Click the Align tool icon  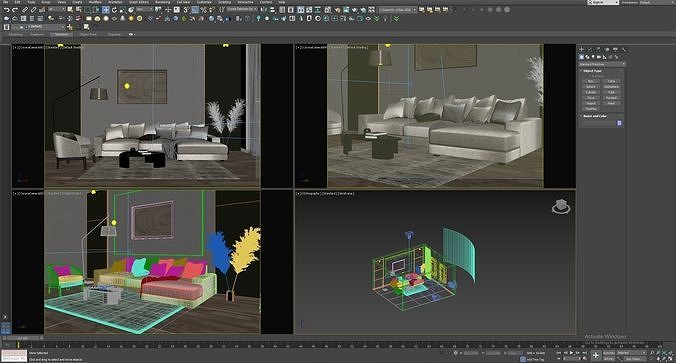pos(272,9)
